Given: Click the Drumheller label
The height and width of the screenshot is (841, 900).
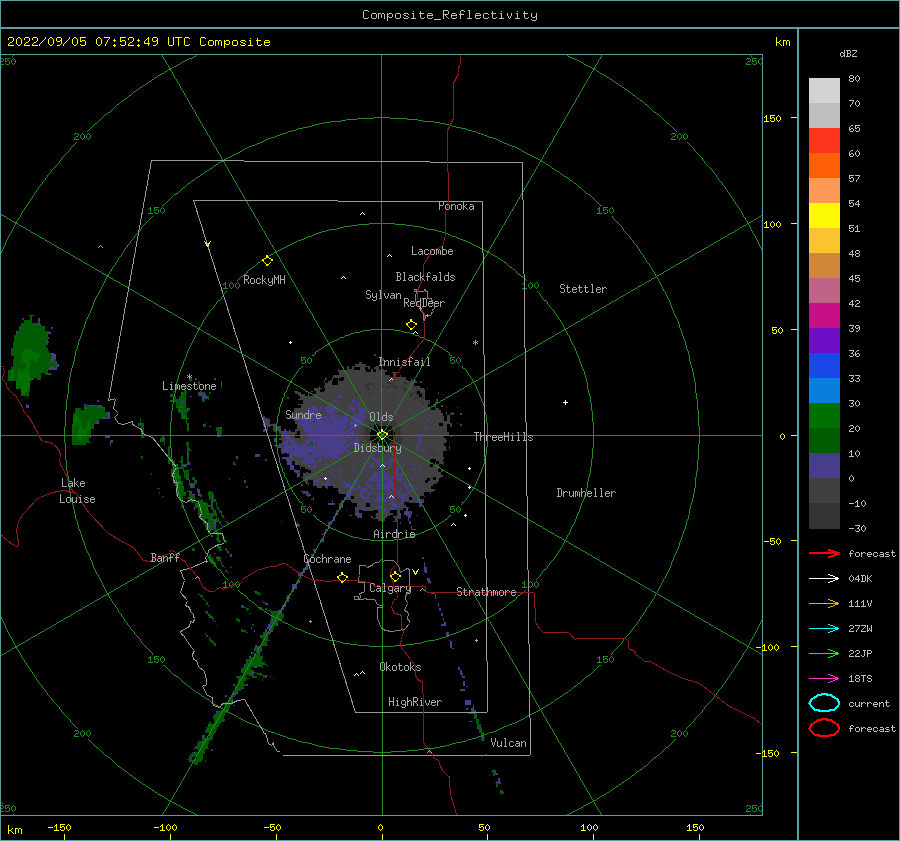Looking at the screenshot, I should tap(586, 493).
